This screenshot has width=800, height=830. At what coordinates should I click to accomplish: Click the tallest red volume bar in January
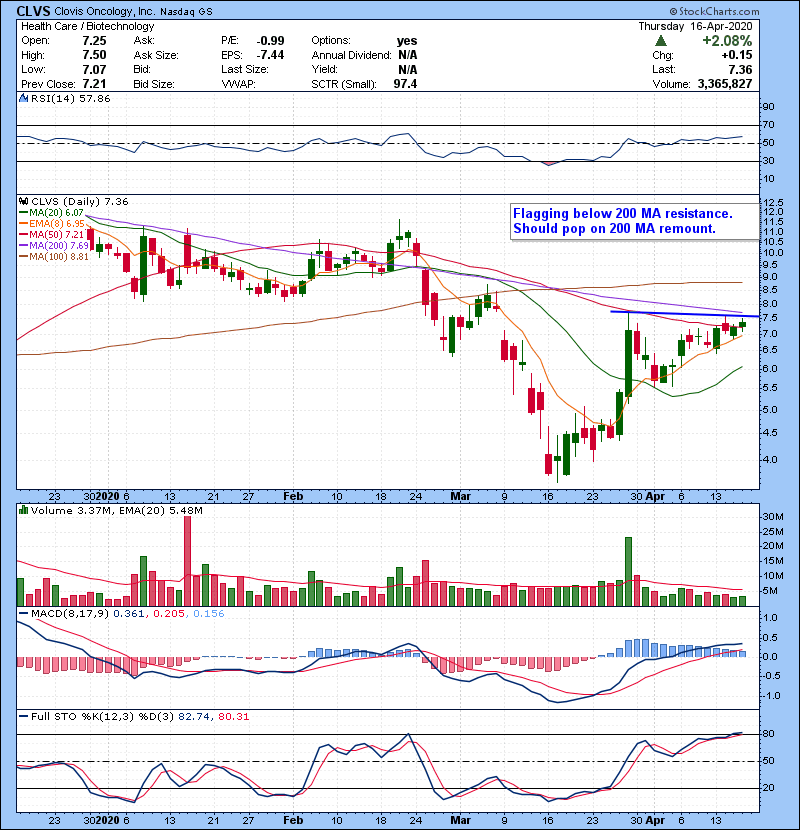coord(187,561)
